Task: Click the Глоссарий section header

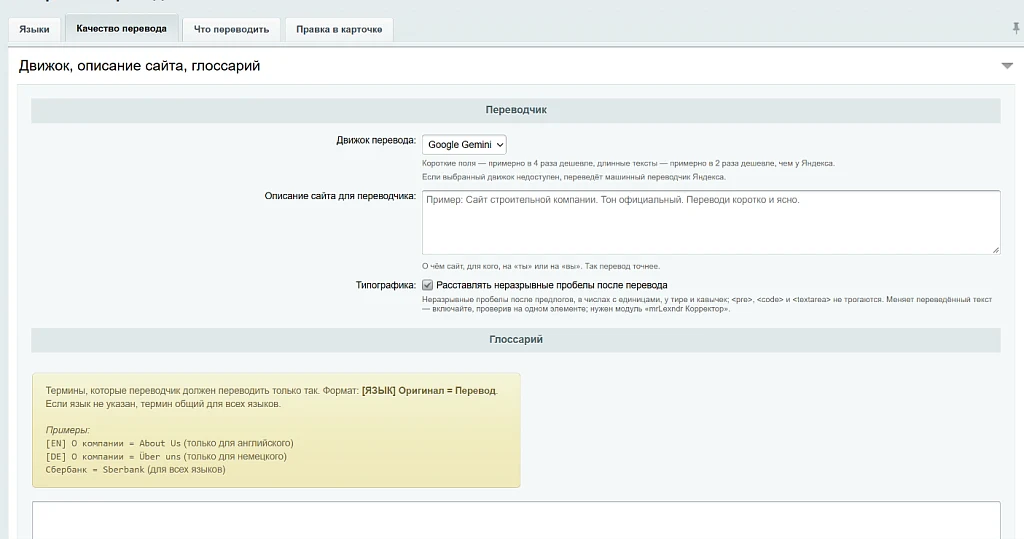Action: pyautogui.click(x=516, y=340)
